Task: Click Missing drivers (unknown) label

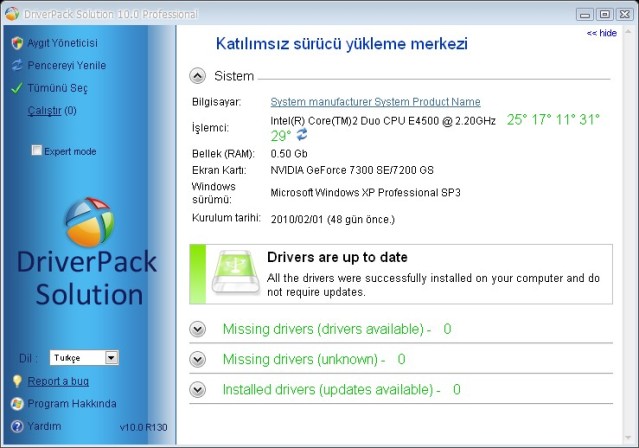Action: click(304, 359)
